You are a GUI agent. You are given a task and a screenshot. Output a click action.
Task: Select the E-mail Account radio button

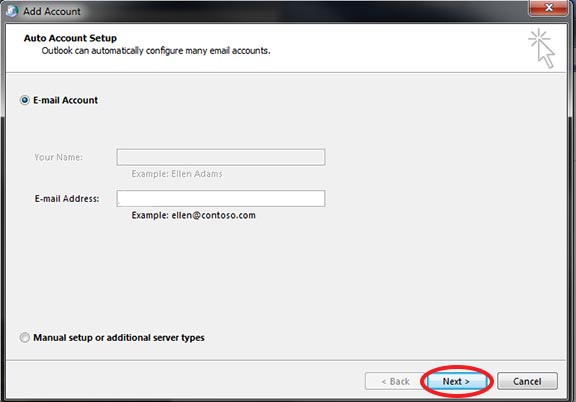[25, 100]
